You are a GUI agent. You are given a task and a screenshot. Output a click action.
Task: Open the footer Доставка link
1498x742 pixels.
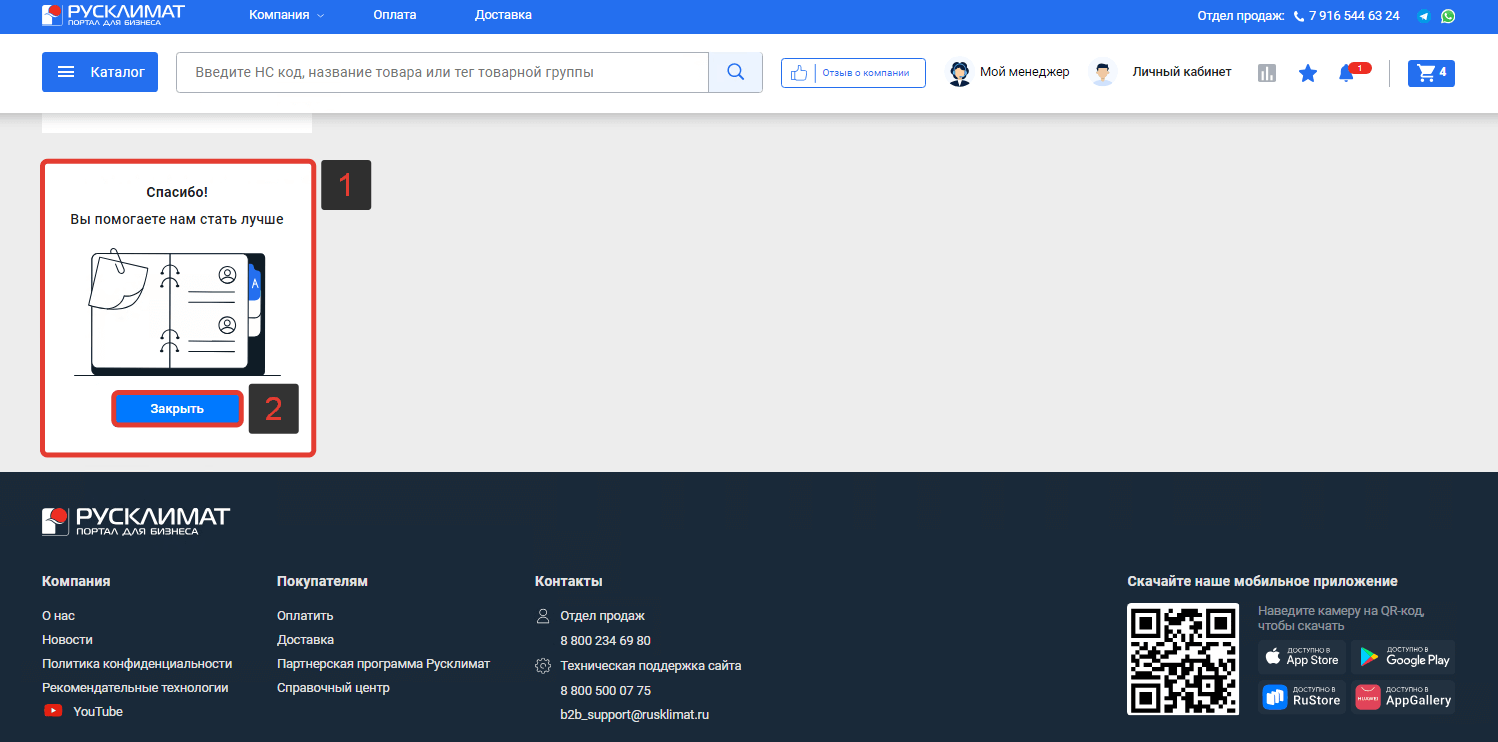click(305, 640)
